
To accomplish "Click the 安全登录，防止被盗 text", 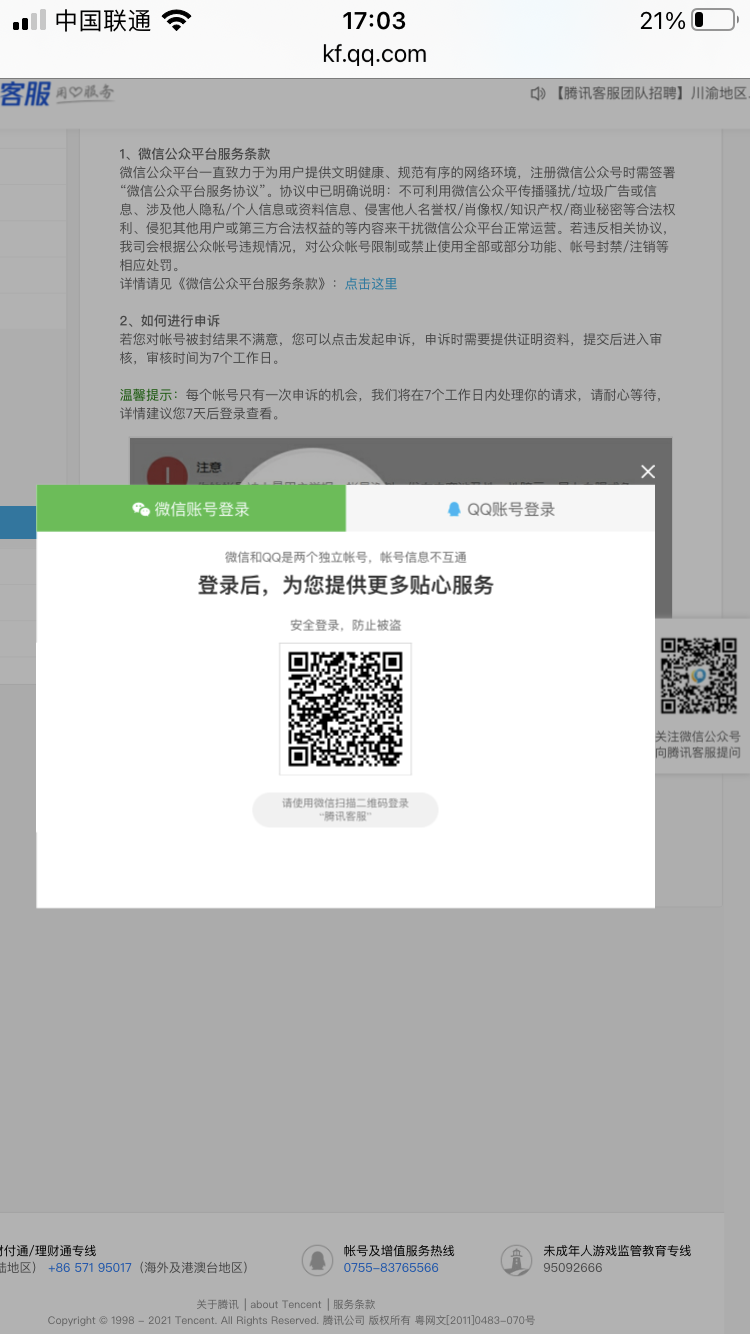I will 345,625.
